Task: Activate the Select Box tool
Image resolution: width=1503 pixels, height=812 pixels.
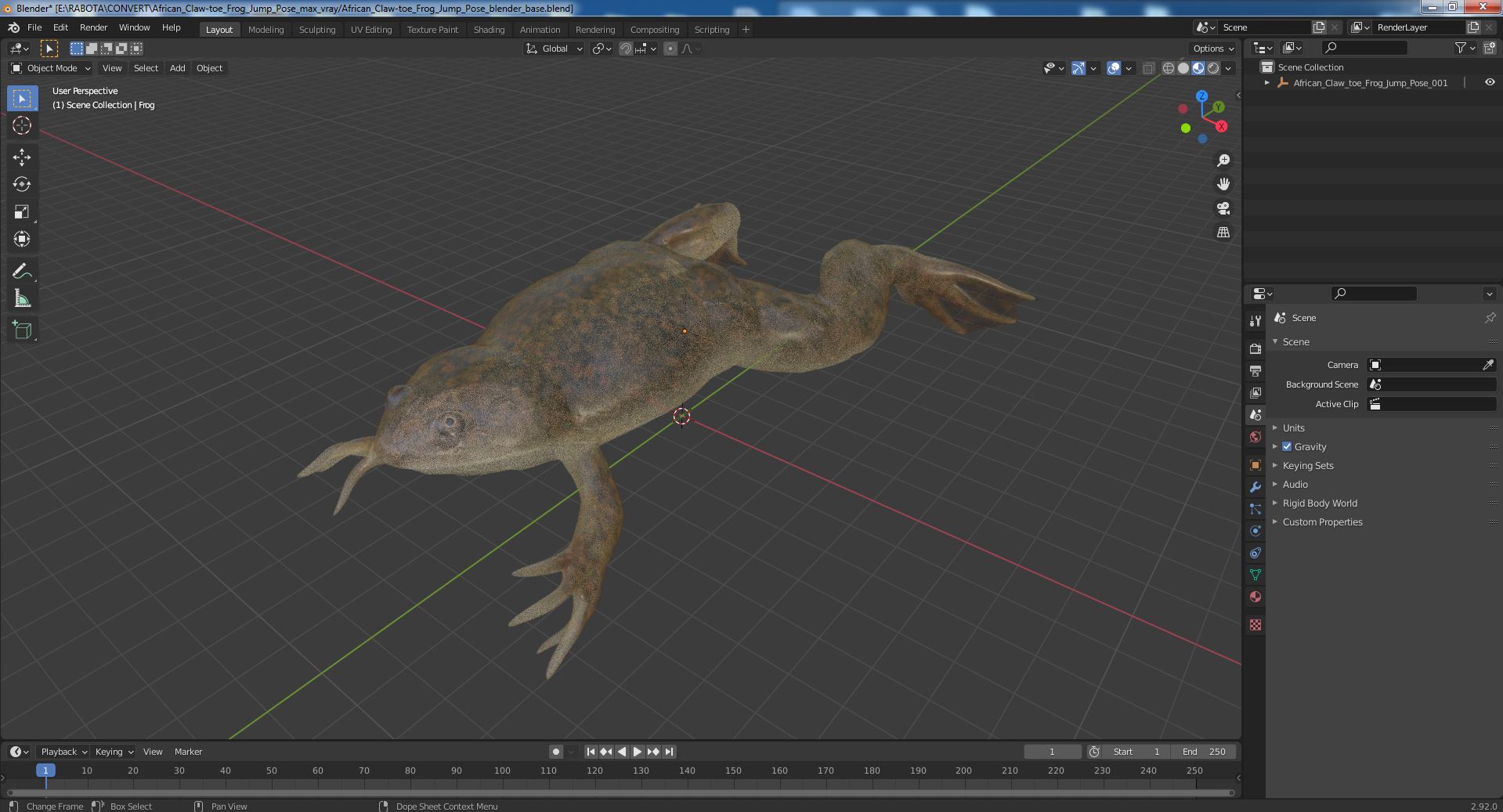Action: click(22, 99)
